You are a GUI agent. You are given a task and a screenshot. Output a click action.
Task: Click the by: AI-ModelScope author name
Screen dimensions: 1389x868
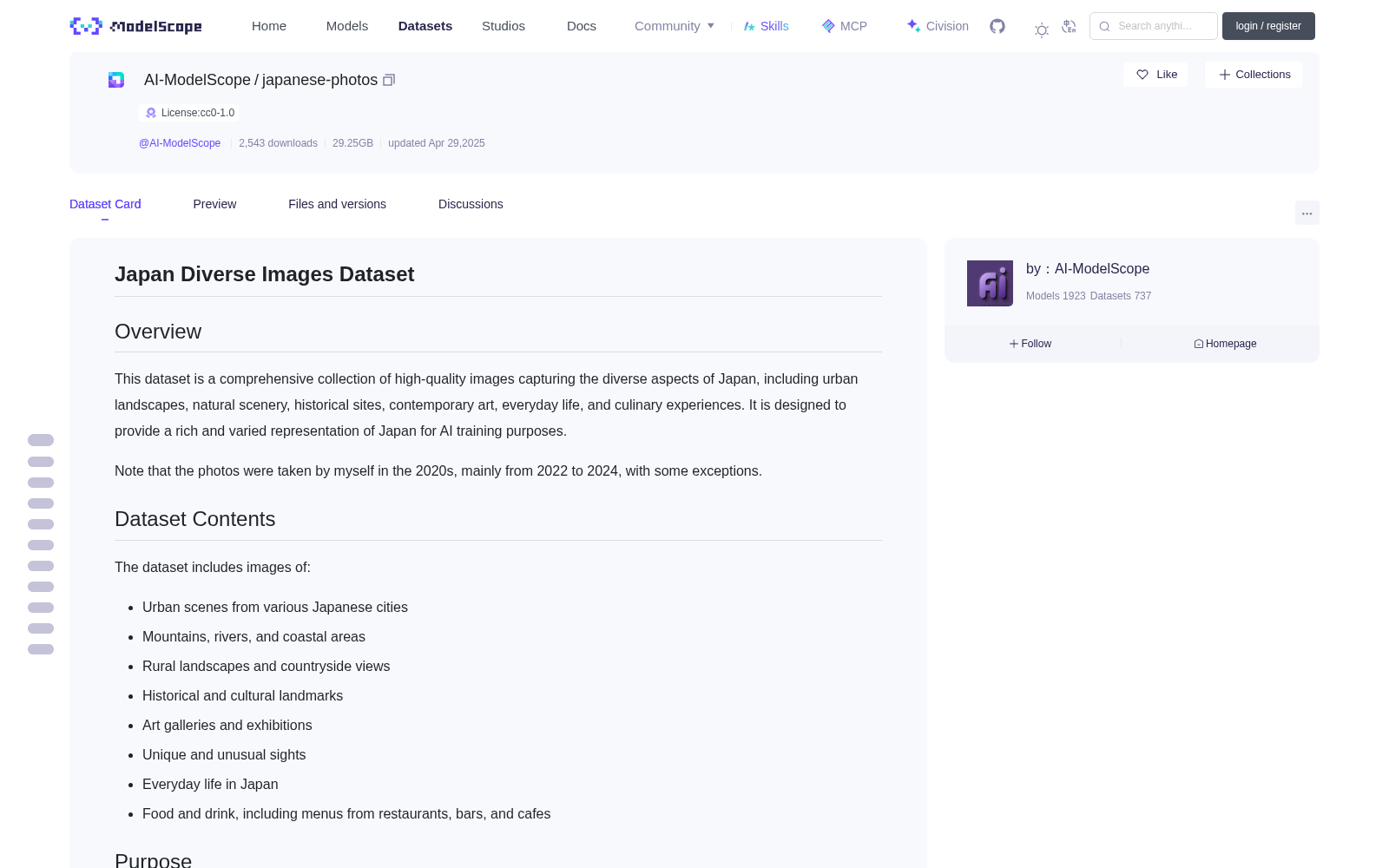pos(1088,269)
